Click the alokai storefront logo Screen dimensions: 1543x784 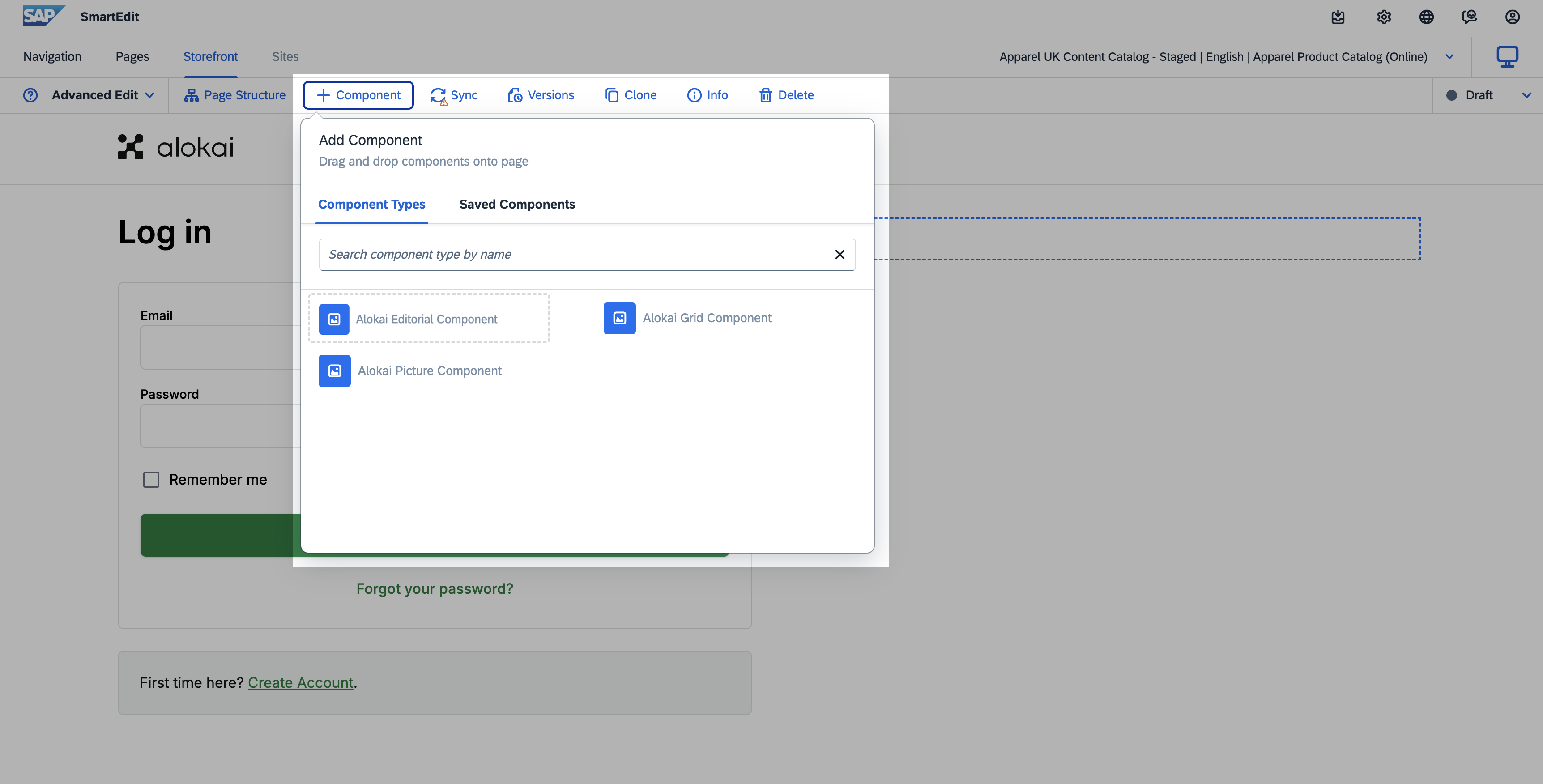click(175, 147)
